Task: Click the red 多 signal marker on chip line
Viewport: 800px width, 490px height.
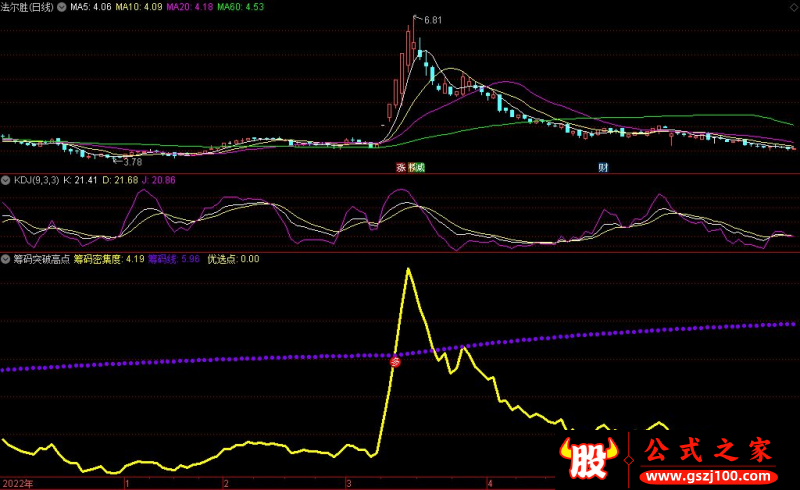Action: 395,362
